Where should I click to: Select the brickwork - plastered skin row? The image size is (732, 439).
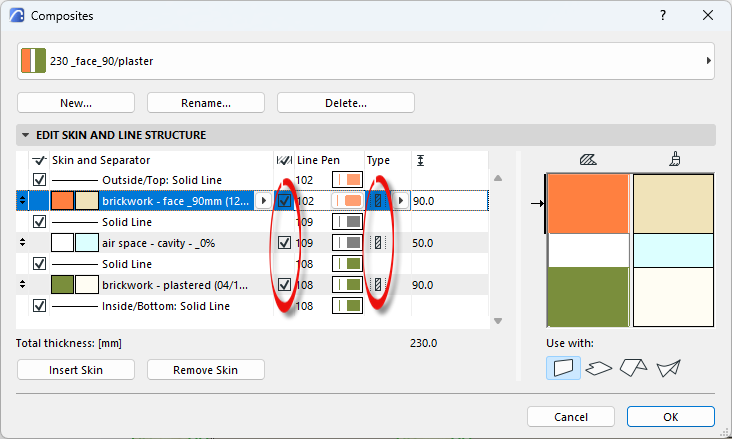[x=252, y=285]
